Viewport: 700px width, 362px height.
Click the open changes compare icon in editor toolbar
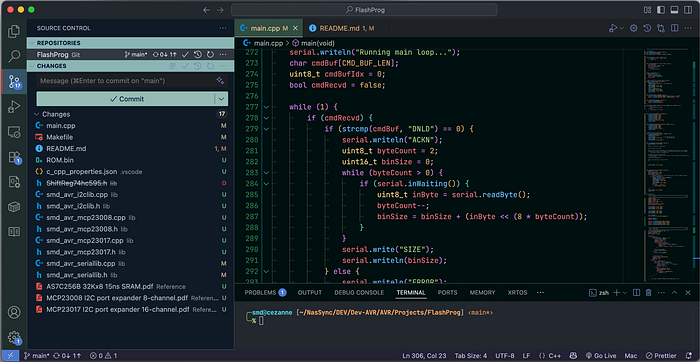661,28
